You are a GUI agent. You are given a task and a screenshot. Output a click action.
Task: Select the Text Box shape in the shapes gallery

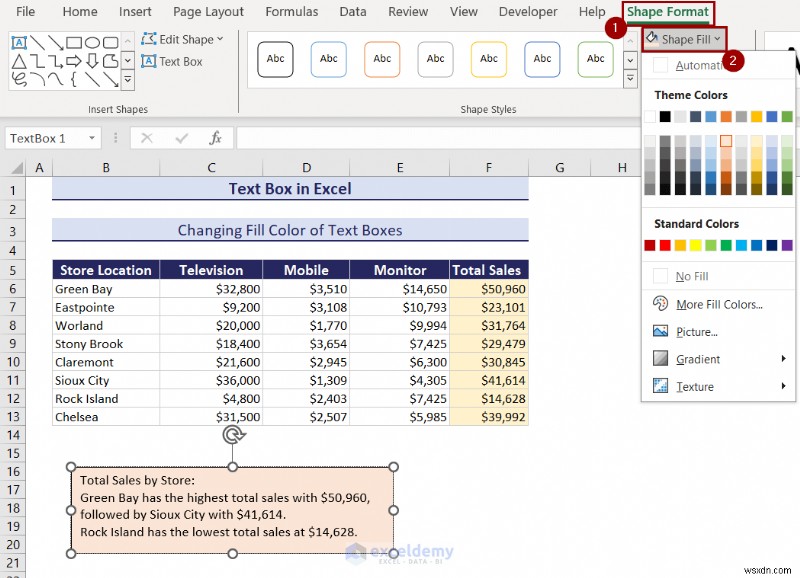(19, 42)
